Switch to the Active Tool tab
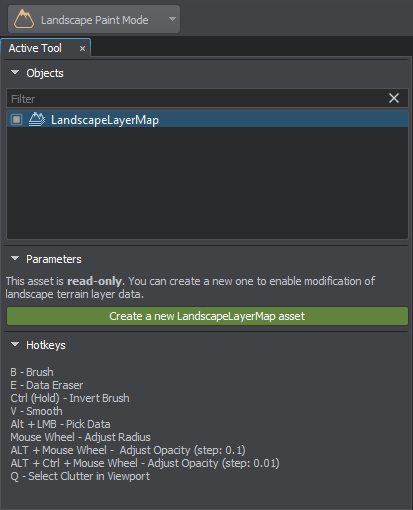Viewport: 413px width, 510px height. click(35, 48)
